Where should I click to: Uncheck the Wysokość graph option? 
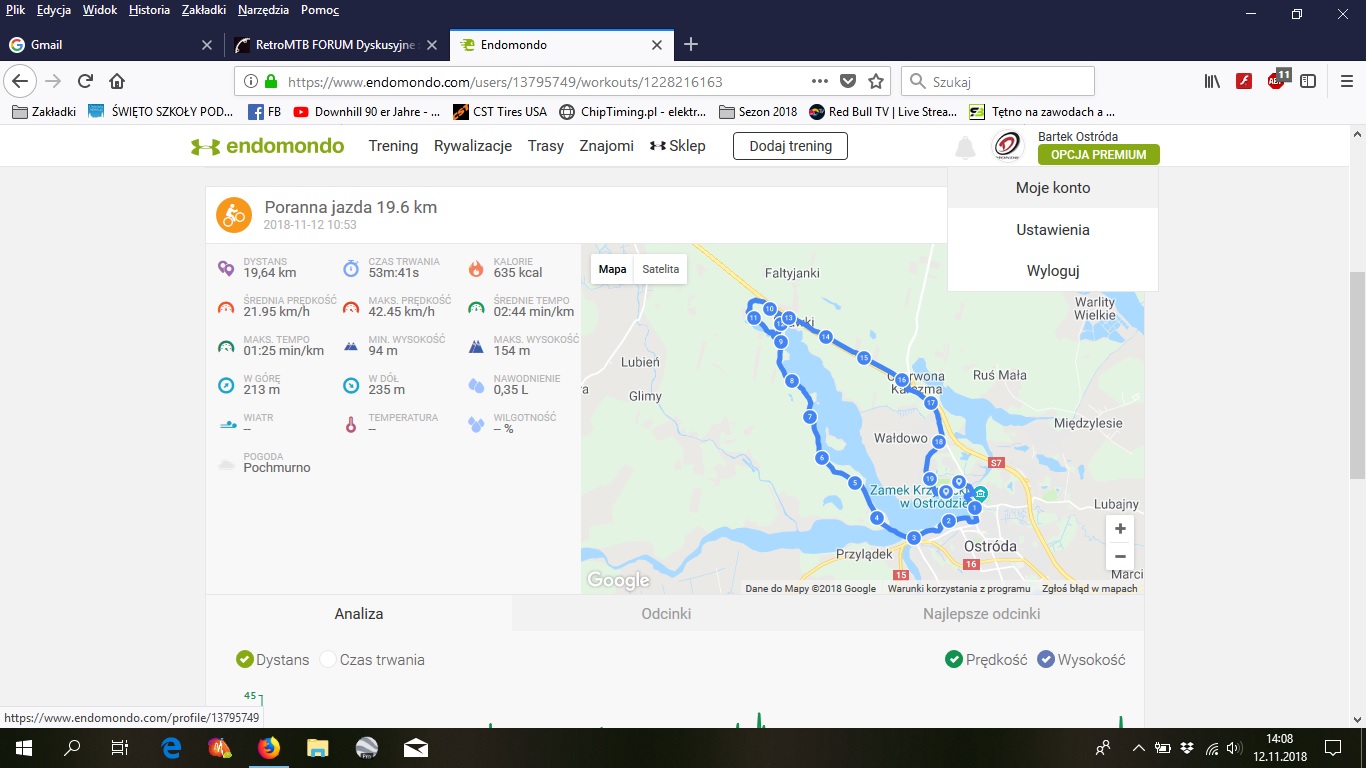click(1046, 660)
